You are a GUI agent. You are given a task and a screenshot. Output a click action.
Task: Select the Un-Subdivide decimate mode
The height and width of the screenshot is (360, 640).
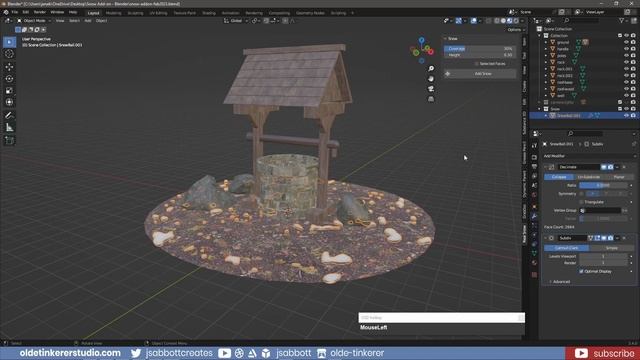click(x=589, y=177)
